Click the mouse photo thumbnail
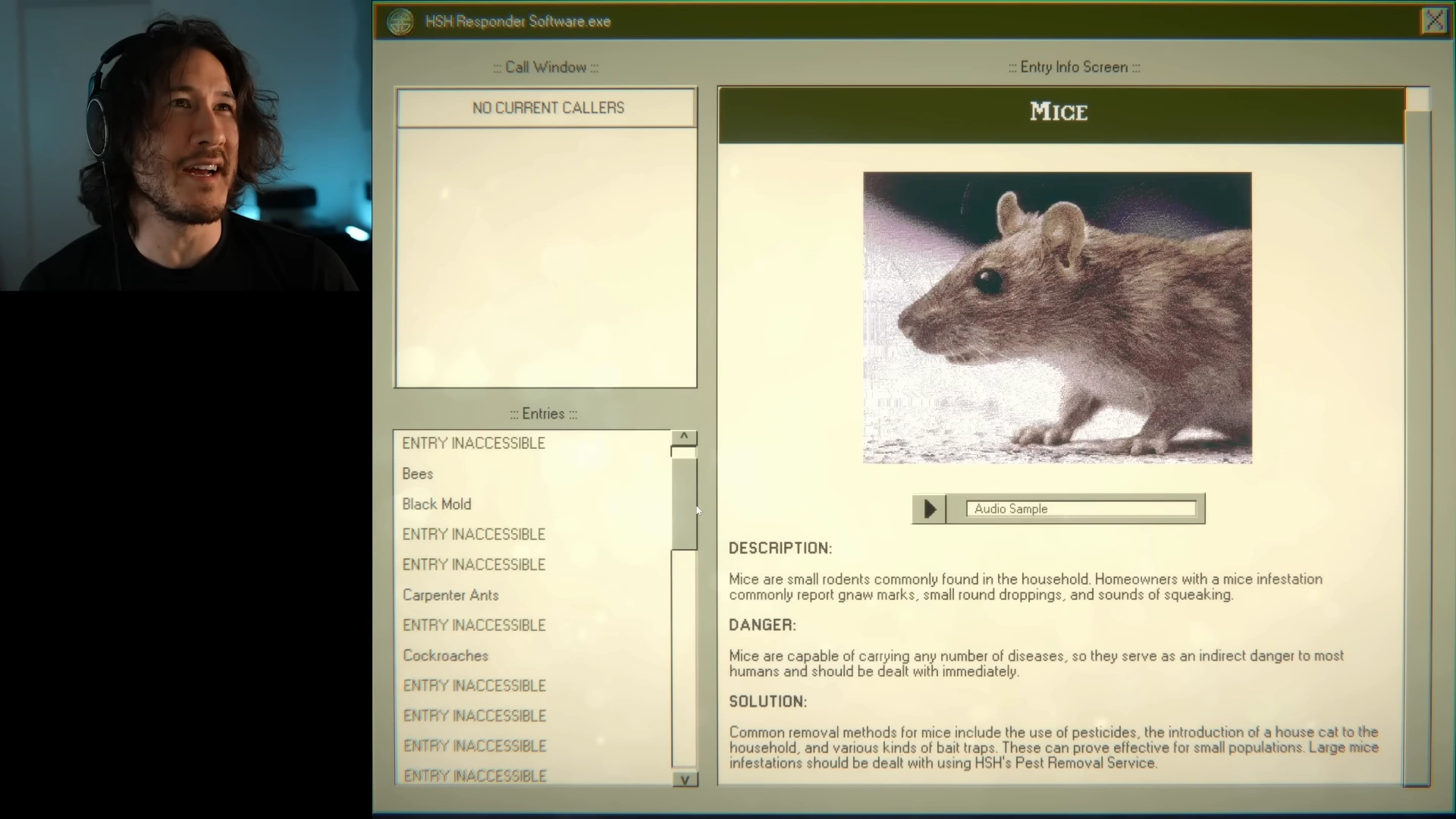Screen dimensions: 1456x819 (1057, 317)
